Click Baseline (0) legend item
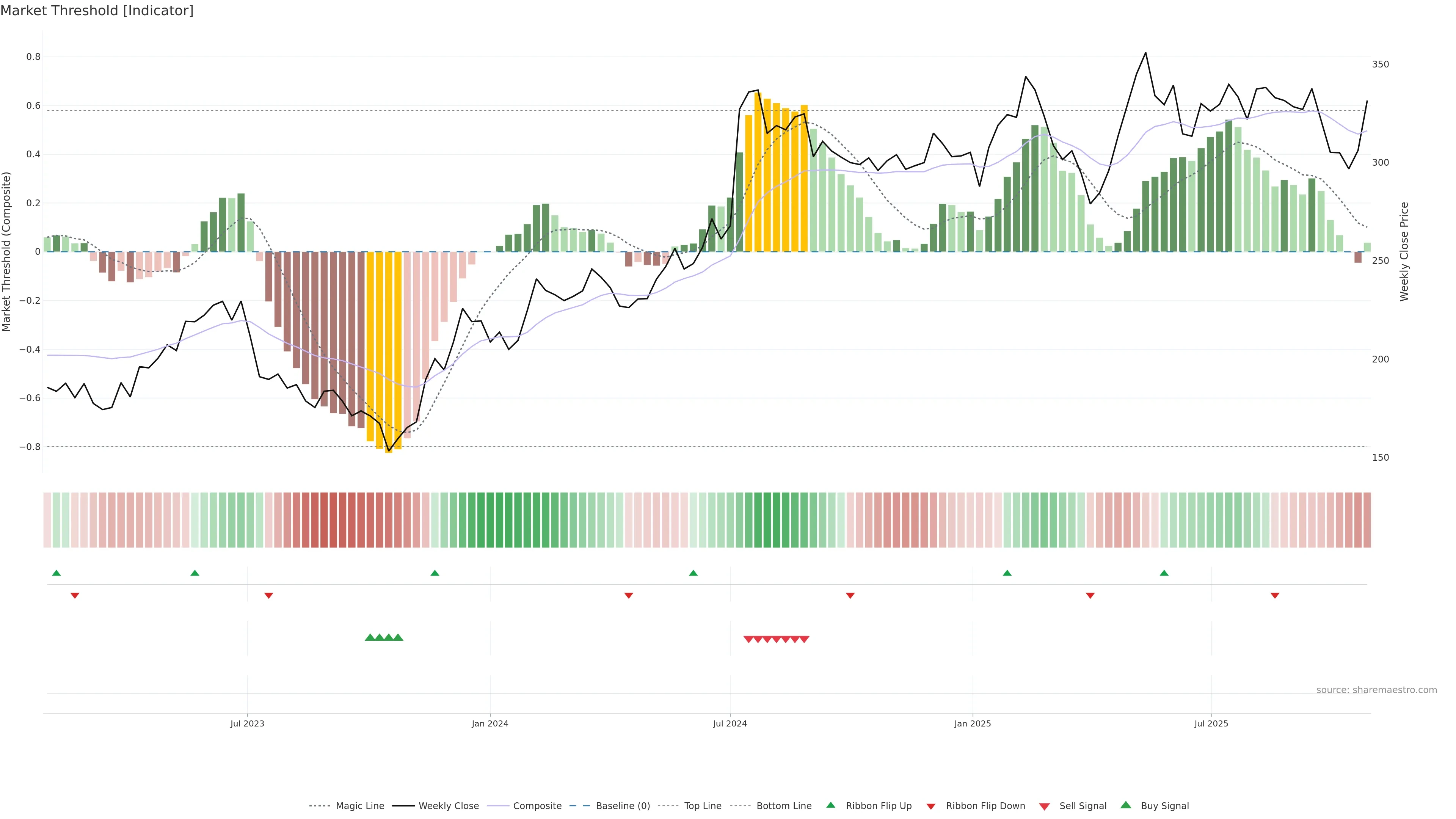The width and height of the screenshot is (1456, 819). pyautogui.click(x=622, y=806)
